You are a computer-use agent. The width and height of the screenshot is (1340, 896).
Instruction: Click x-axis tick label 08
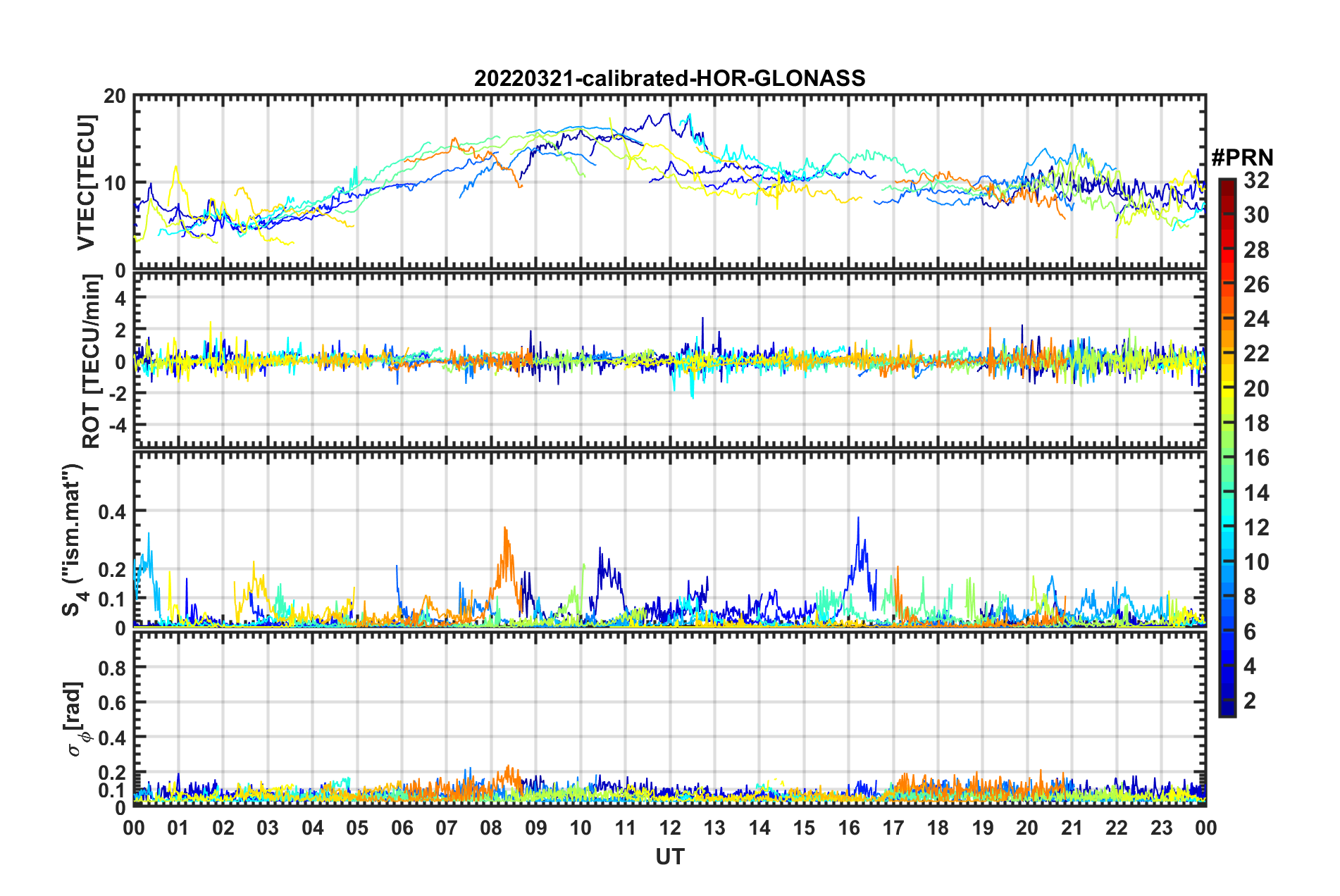point(491,828)
